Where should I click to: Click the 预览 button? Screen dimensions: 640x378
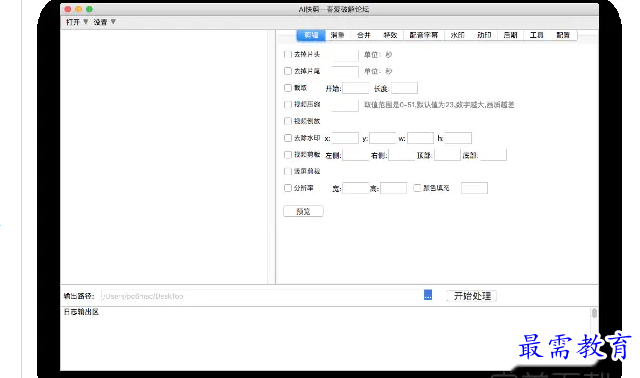[303, 211]
